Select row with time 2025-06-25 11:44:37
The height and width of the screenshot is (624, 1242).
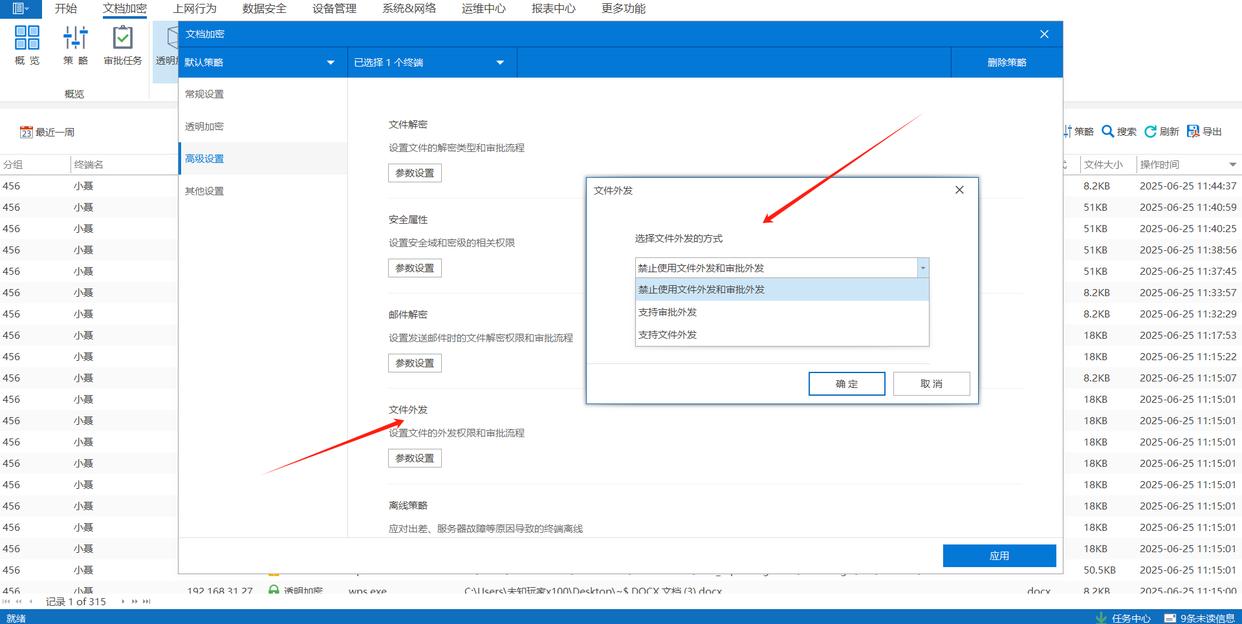[x=621, y=186]
